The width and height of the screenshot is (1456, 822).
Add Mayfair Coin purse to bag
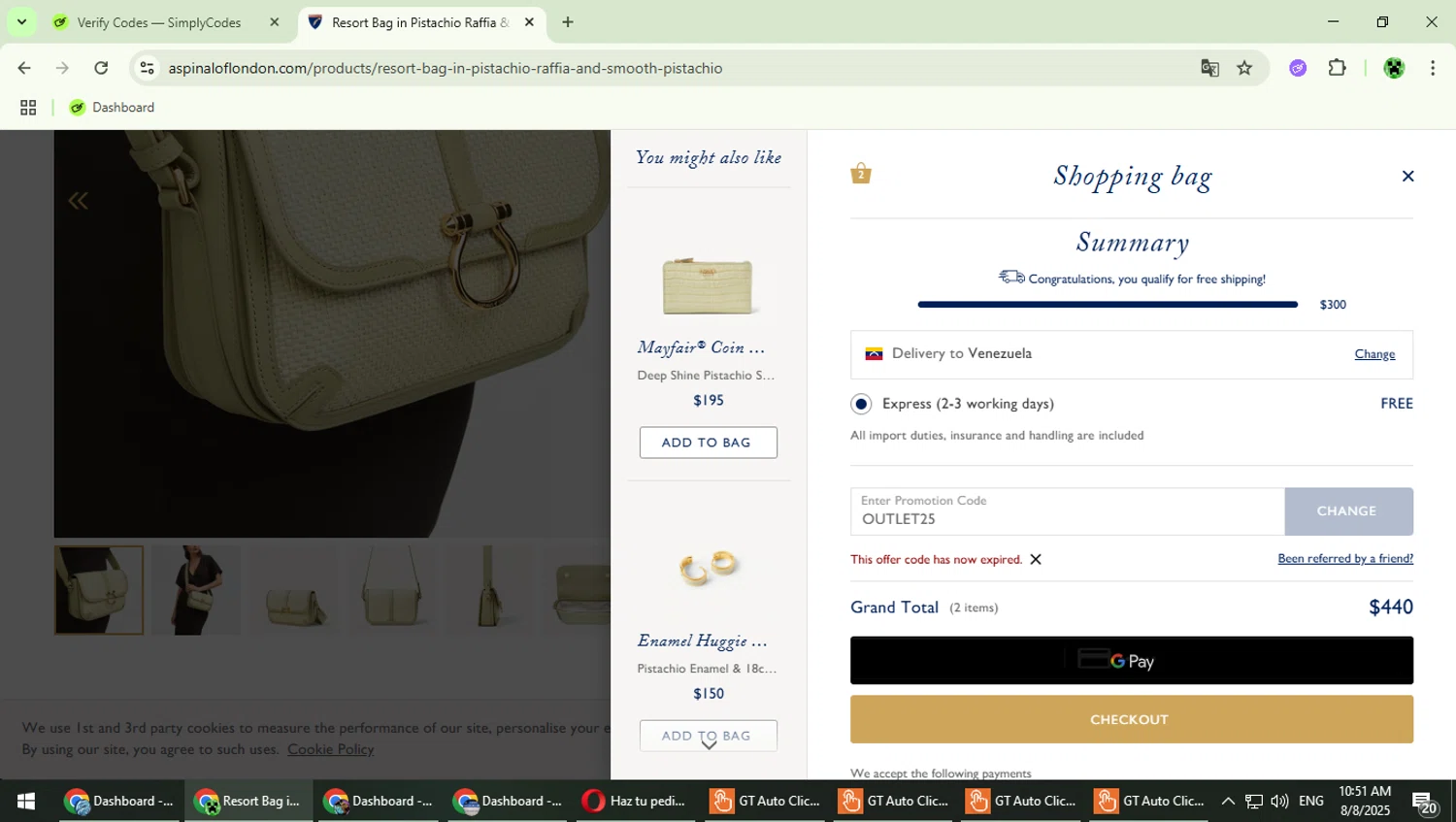[709, 443]
